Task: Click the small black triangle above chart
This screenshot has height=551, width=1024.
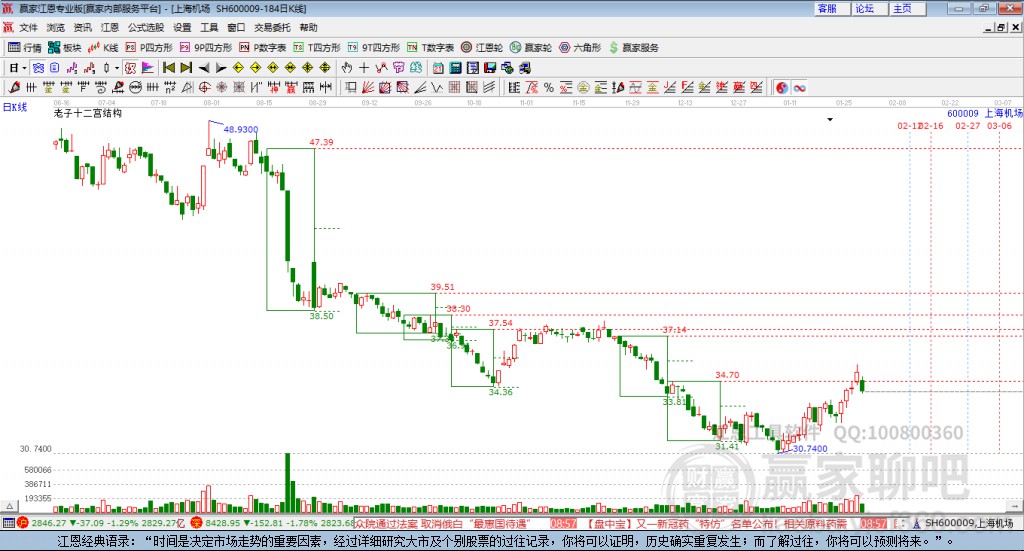Action: (830, 119)
